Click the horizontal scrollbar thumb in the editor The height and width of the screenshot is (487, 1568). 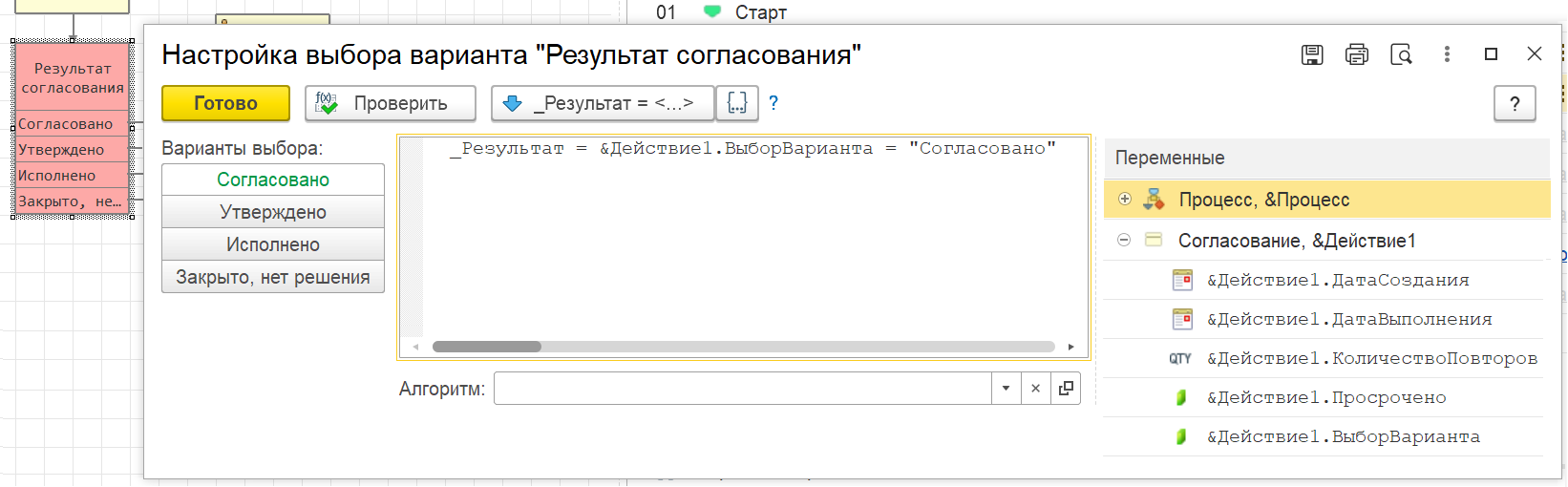[487, 347]
